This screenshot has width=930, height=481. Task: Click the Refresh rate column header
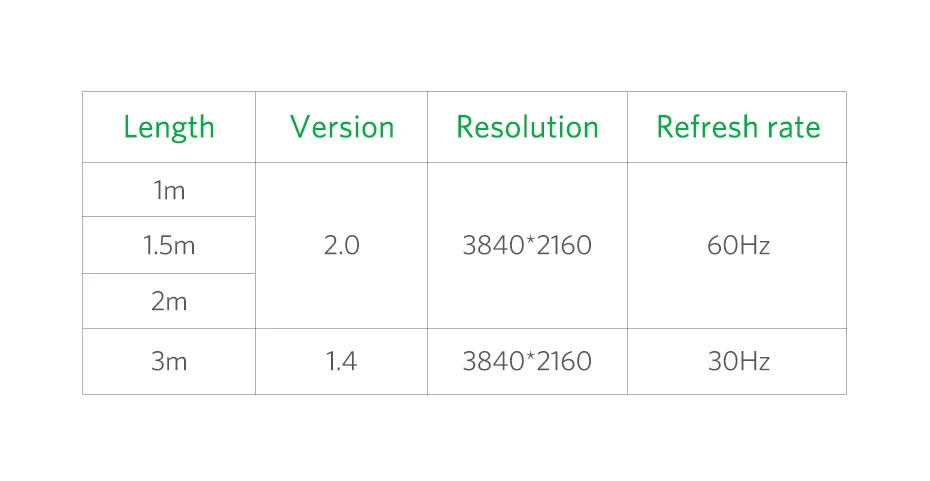pos(737,127)
